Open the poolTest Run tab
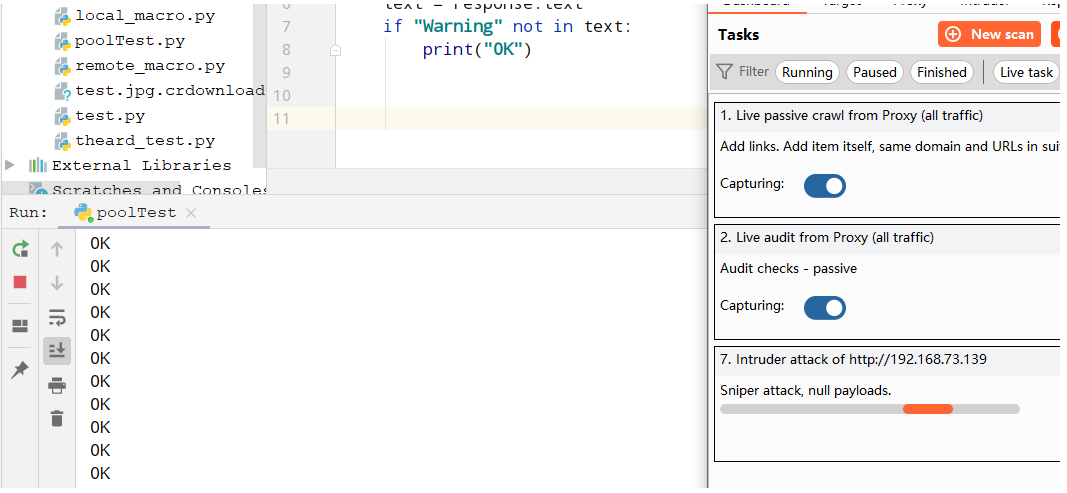 pos(135,213)
